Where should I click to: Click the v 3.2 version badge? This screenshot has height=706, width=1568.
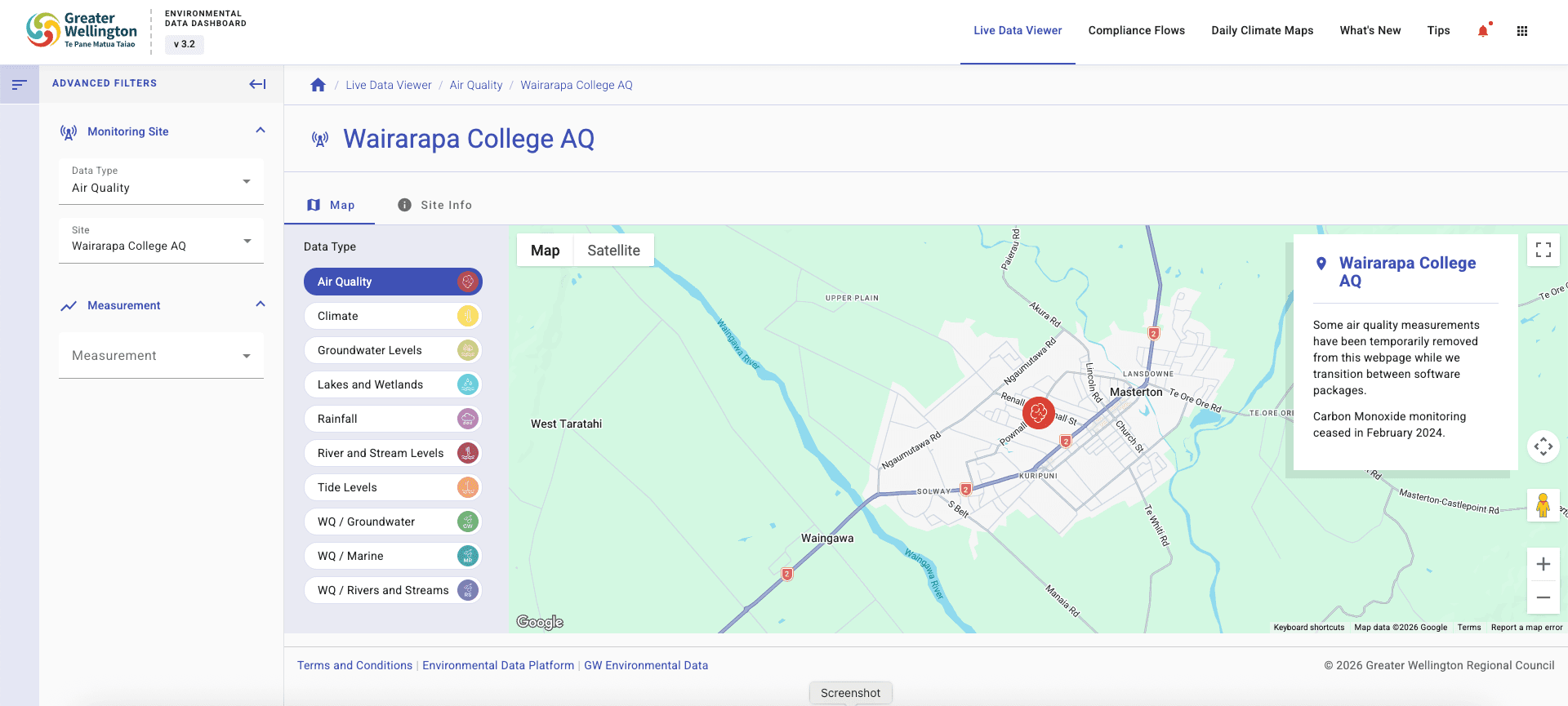(x=185, y=44)
